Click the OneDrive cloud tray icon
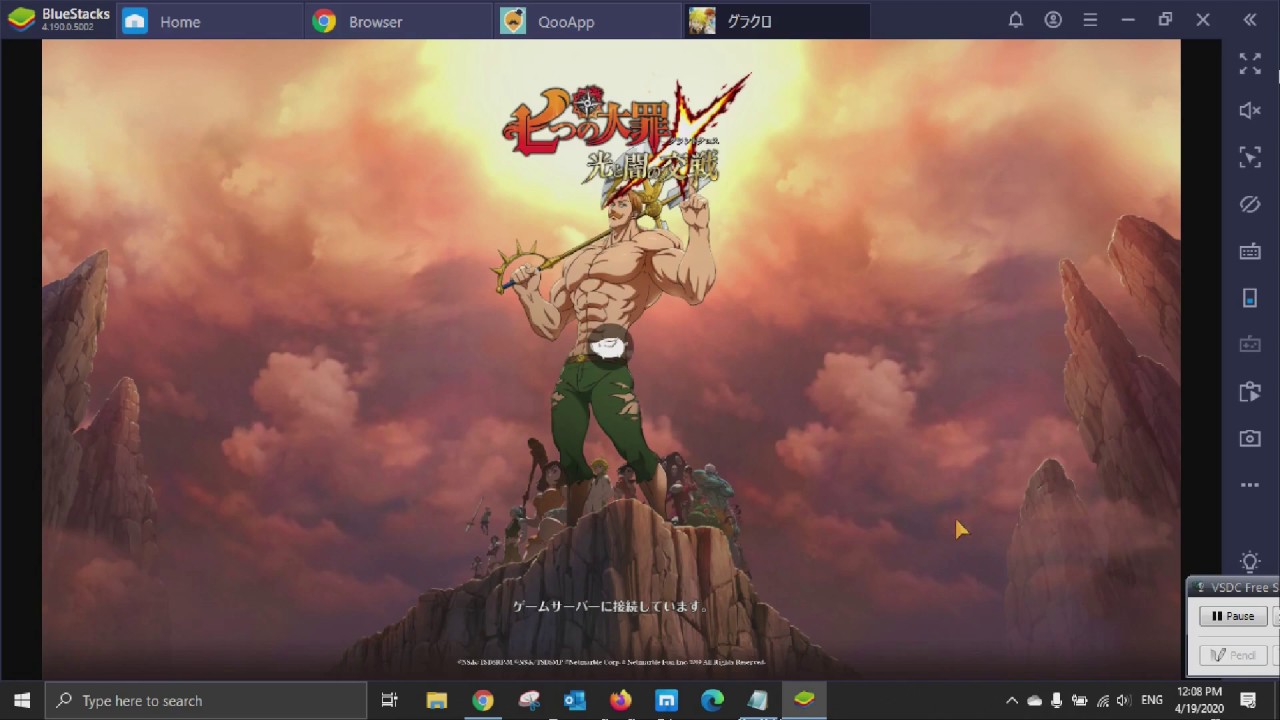Viewport: 1280px width, 720px height. [x=1035, y=700]
